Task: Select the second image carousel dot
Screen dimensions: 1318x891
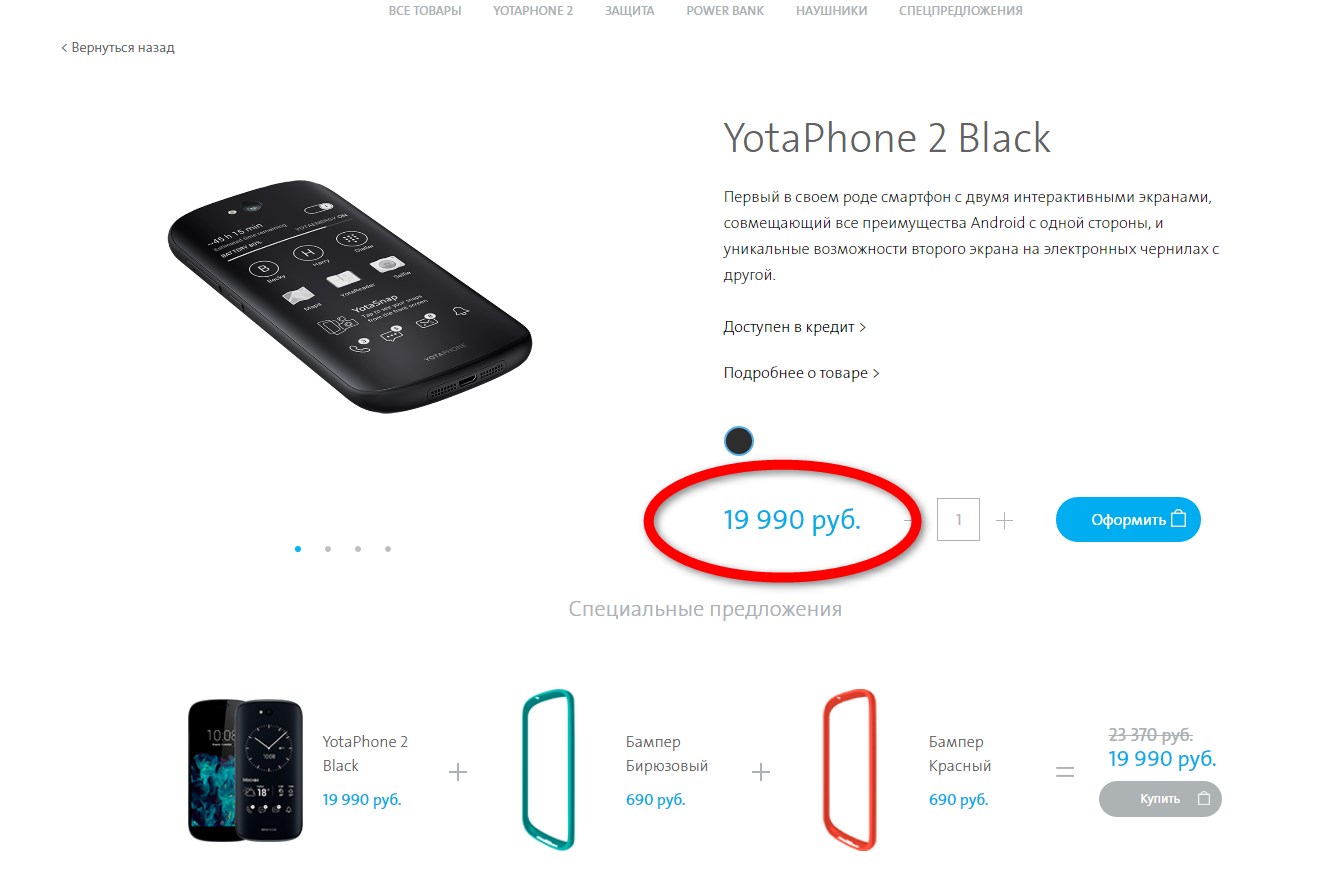Action: [328, 549]
